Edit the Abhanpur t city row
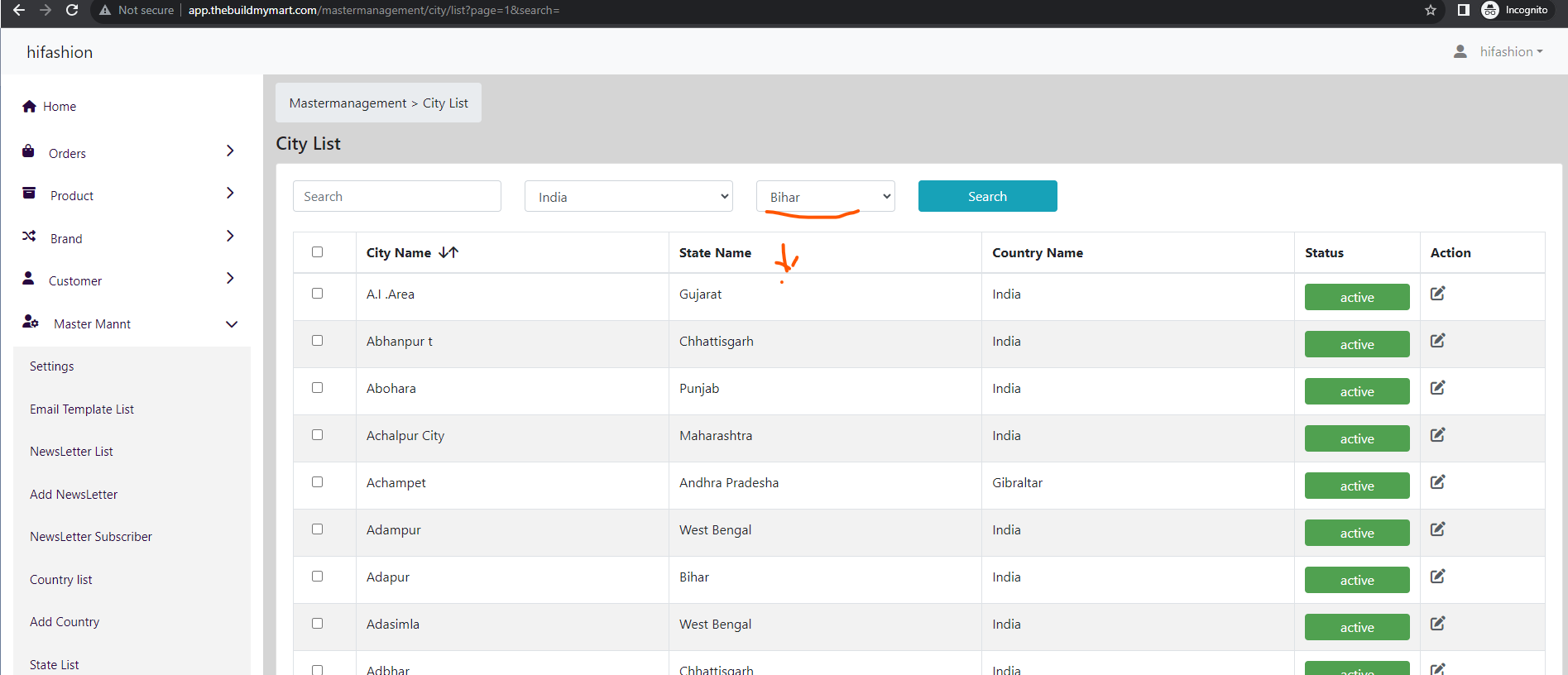The image size is (1568, 675). coord(1438,341)
